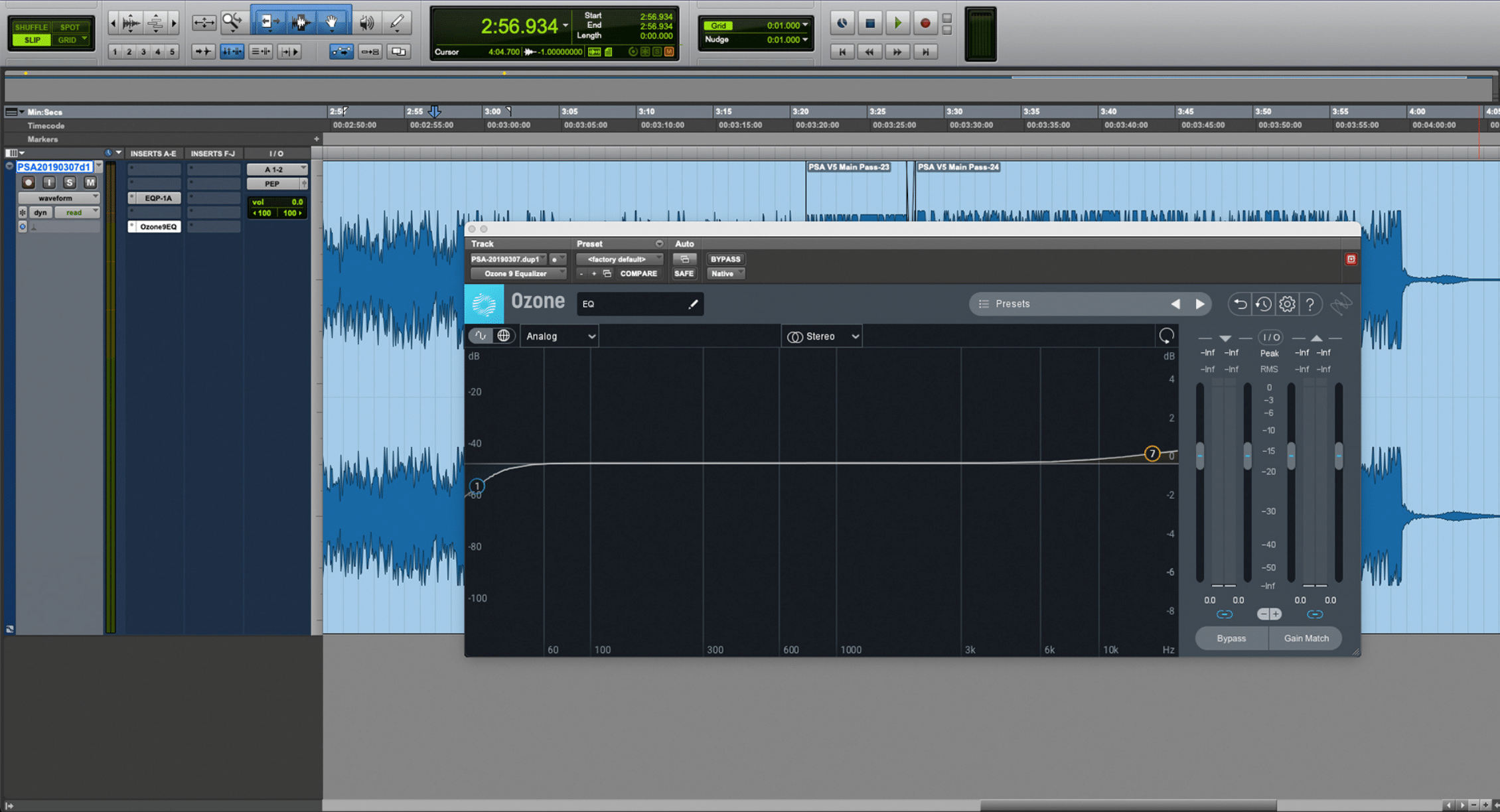
Task: Select the Pencil tool
Action: click(397, 23)
